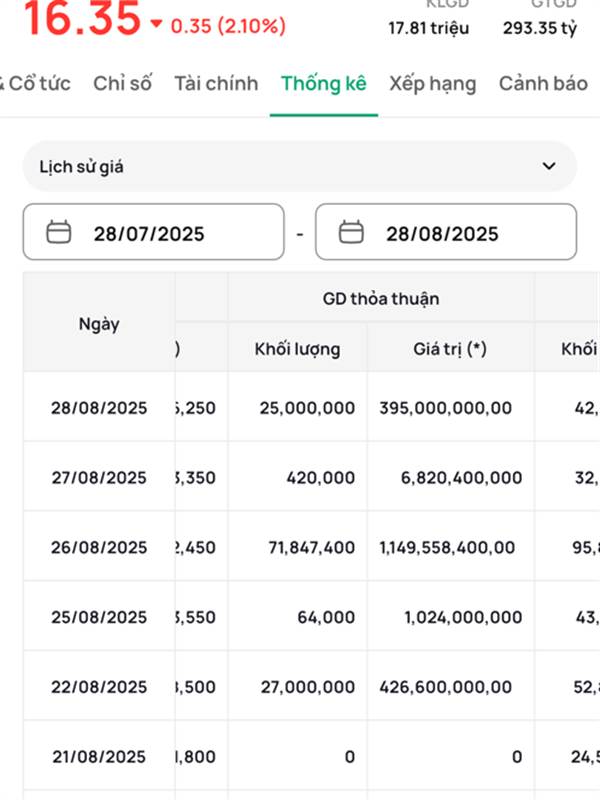Click calendar icon in start date field

60,233
